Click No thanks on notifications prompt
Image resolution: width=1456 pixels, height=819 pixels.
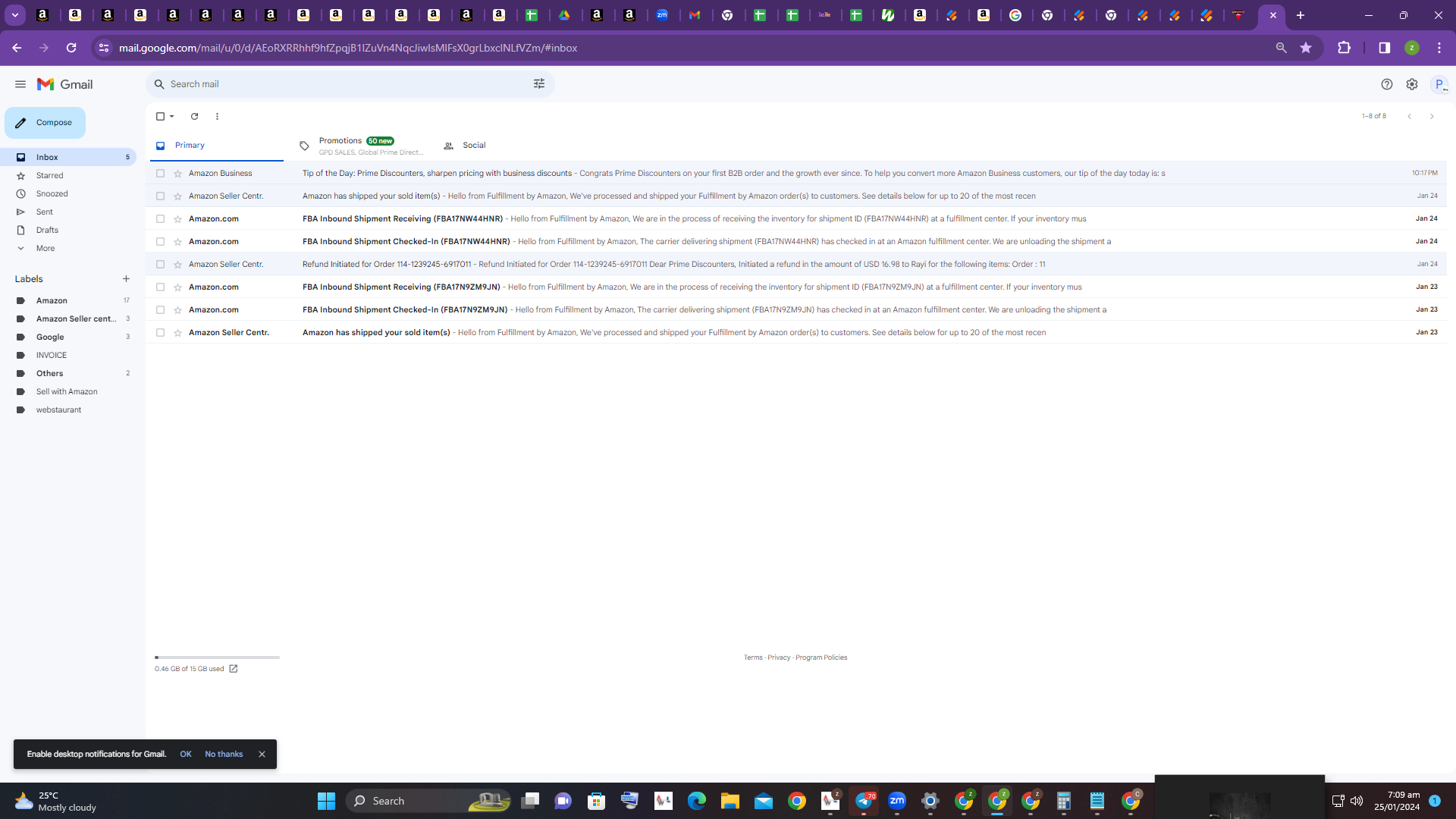[x=224, y=755]
